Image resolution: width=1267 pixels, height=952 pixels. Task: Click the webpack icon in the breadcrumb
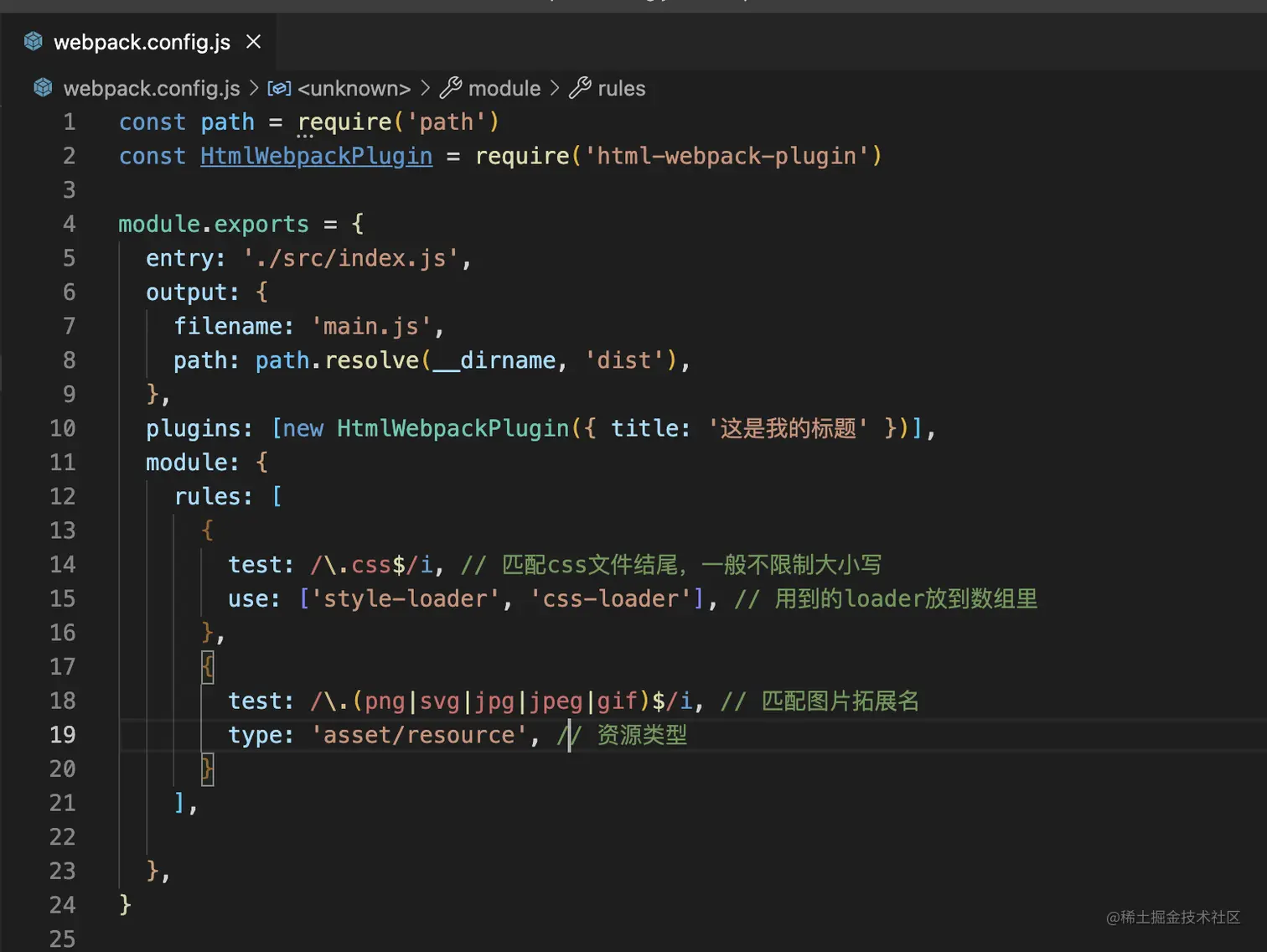click(43, 87)
